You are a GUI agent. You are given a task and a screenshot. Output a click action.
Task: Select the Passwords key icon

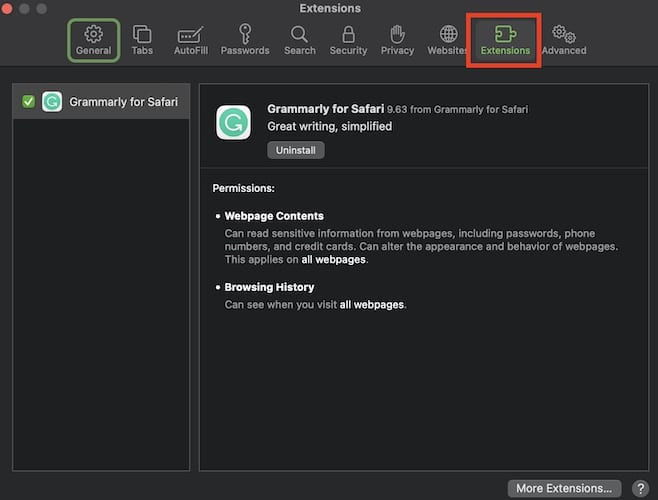(x=244, y=40)
